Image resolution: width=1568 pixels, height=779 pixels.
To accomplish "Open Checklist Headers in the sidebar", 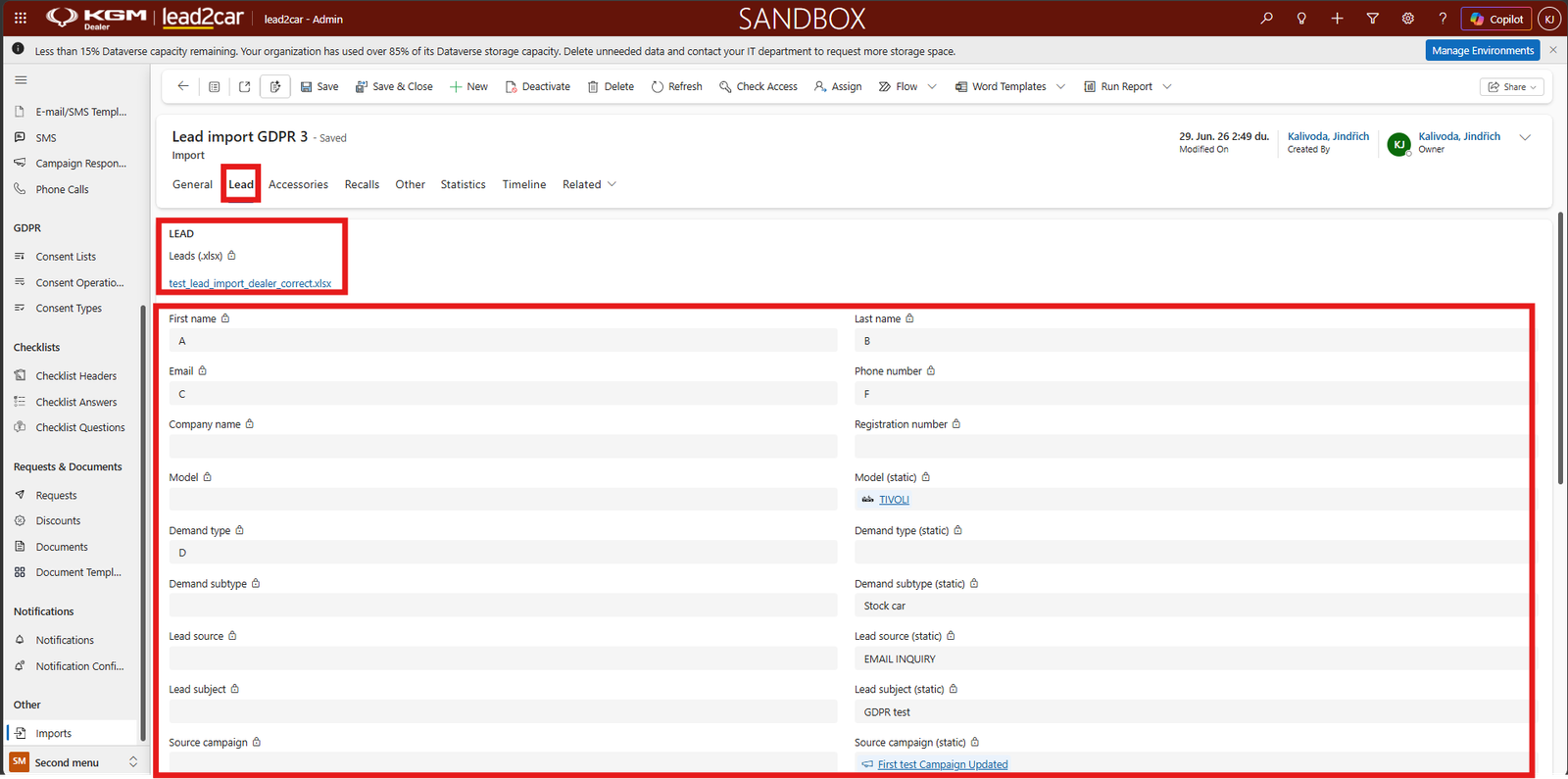I will tap(76, 376).
